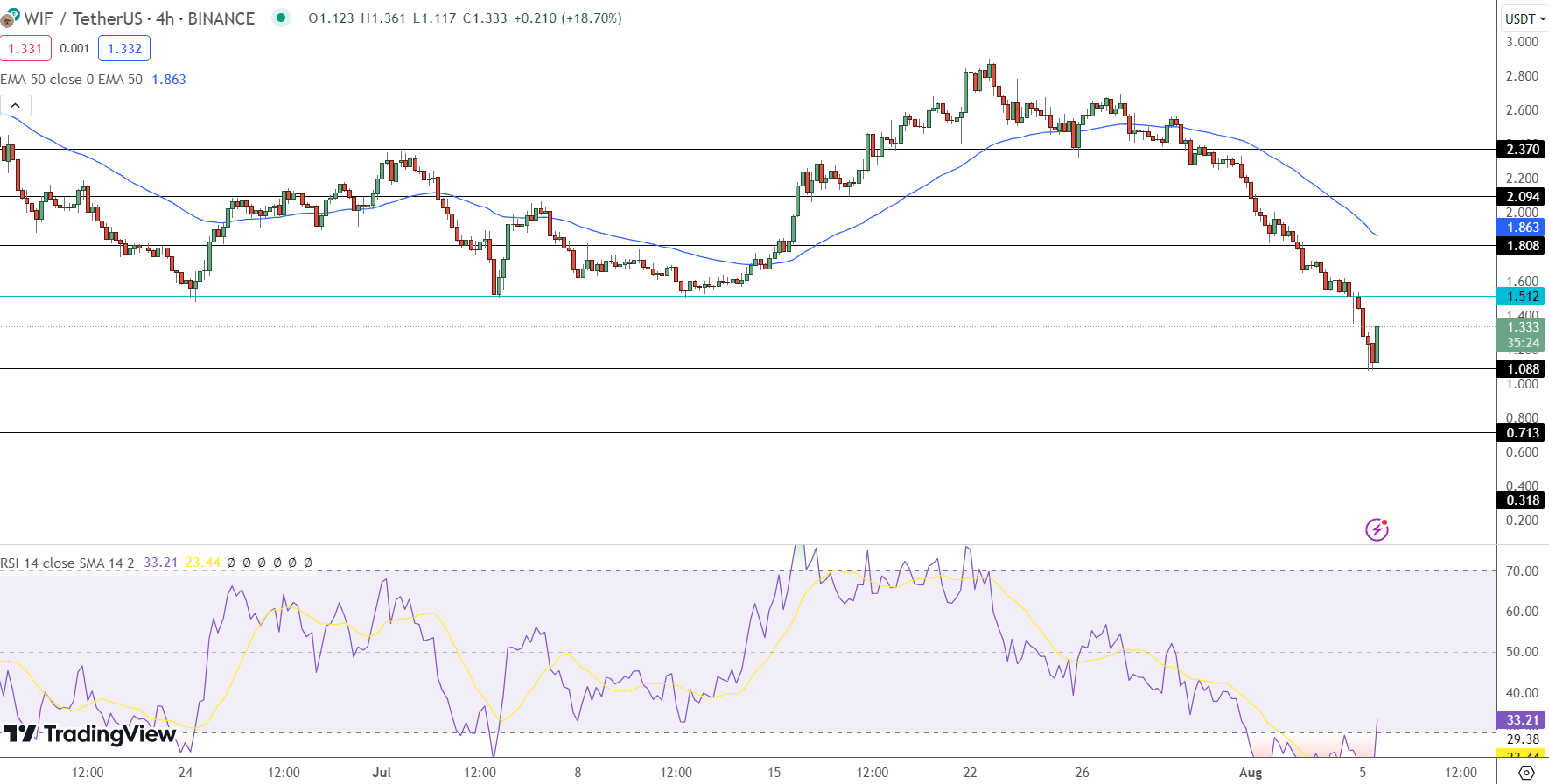Click the red 1.331 sell price button
The height and width of the screenshot is (784, 1549).
(25, 49)
